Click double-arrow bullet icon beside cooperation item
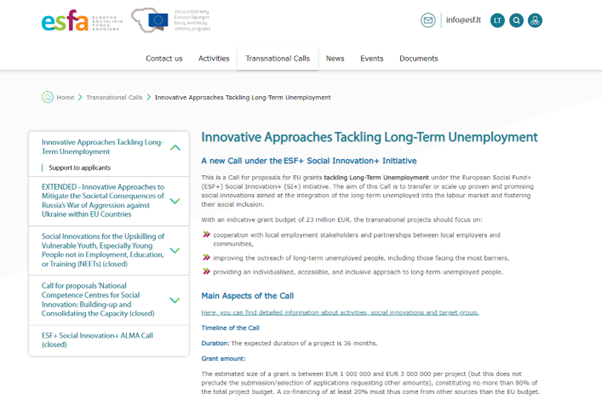This screenshot has width=602, height=405. coord(206,235)
